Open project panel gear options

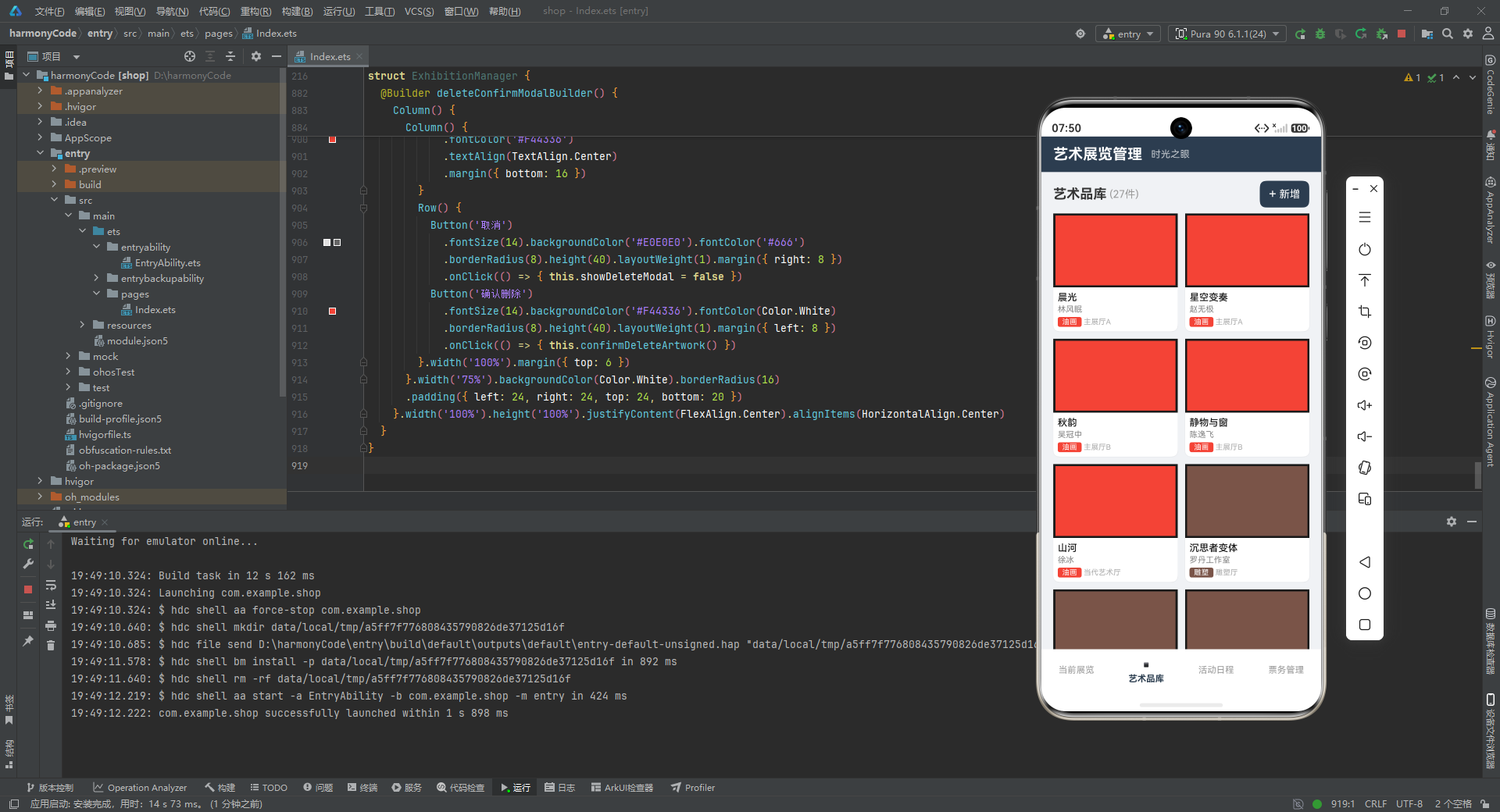[x=256, y=56]
